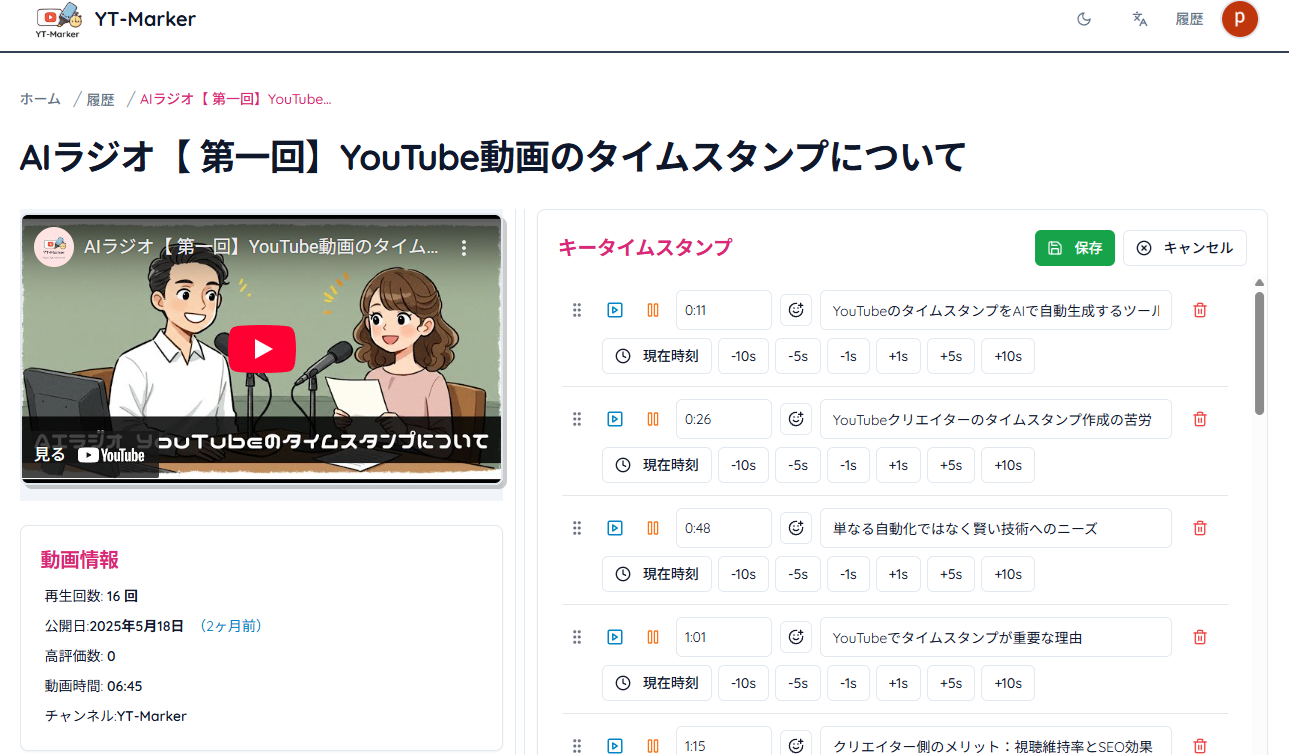Open the user avatar menu

coord(1240,19)
